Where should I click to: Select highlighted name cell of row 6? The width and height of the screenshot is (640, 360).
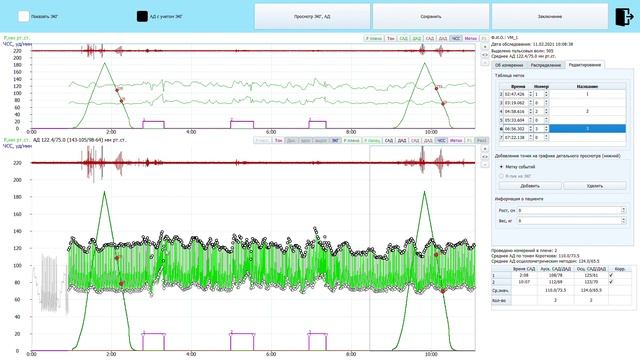pos(587,129)
